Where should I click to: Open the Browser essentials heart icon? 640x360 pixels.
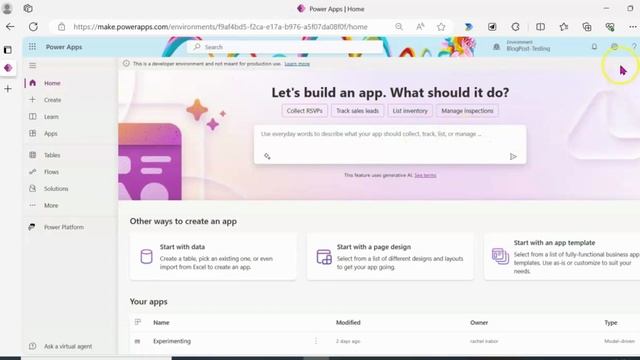(610, 27)
